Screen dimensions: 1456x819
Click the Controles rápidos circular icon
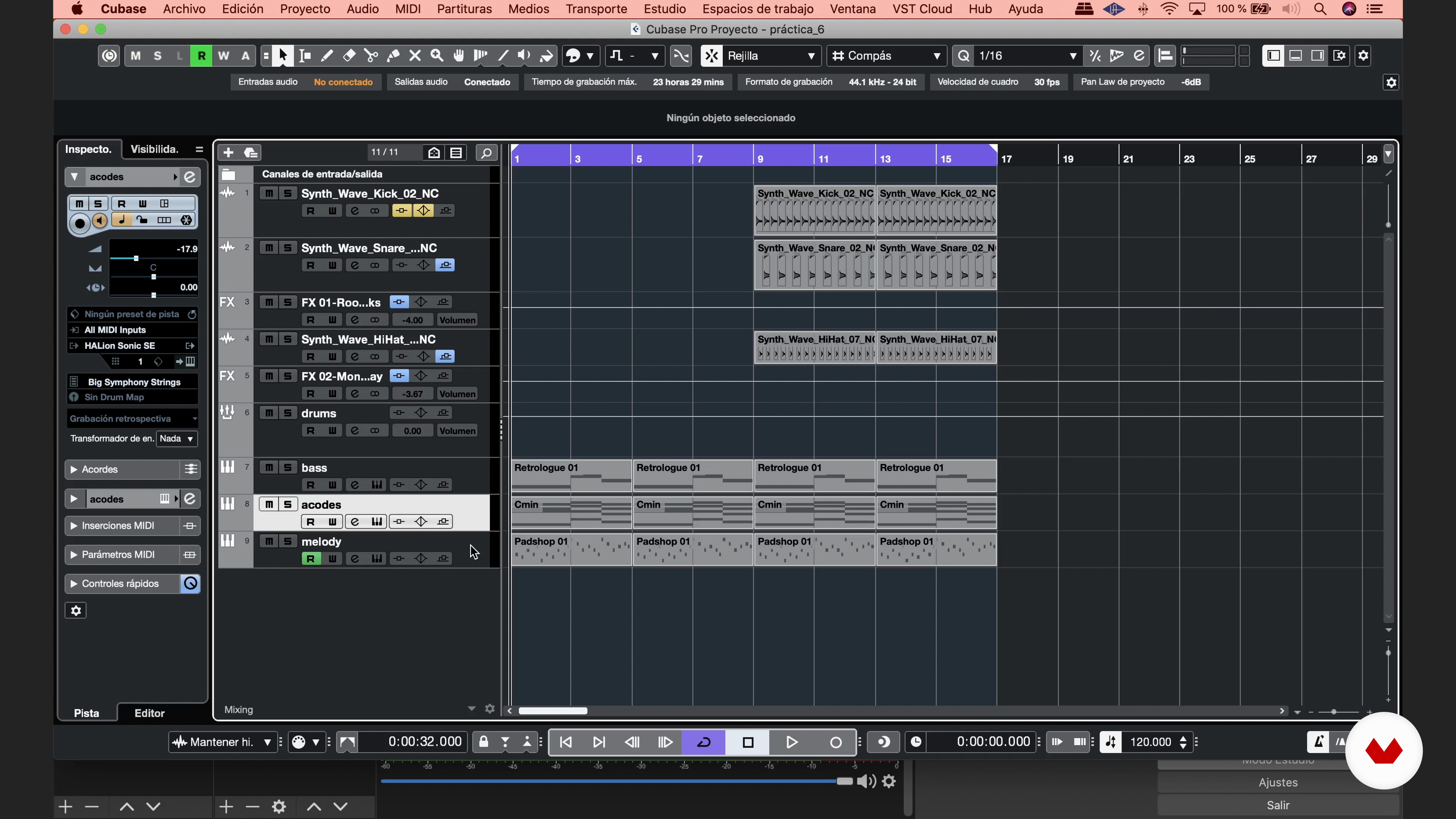pyautogui.click(x=190, y=584)
